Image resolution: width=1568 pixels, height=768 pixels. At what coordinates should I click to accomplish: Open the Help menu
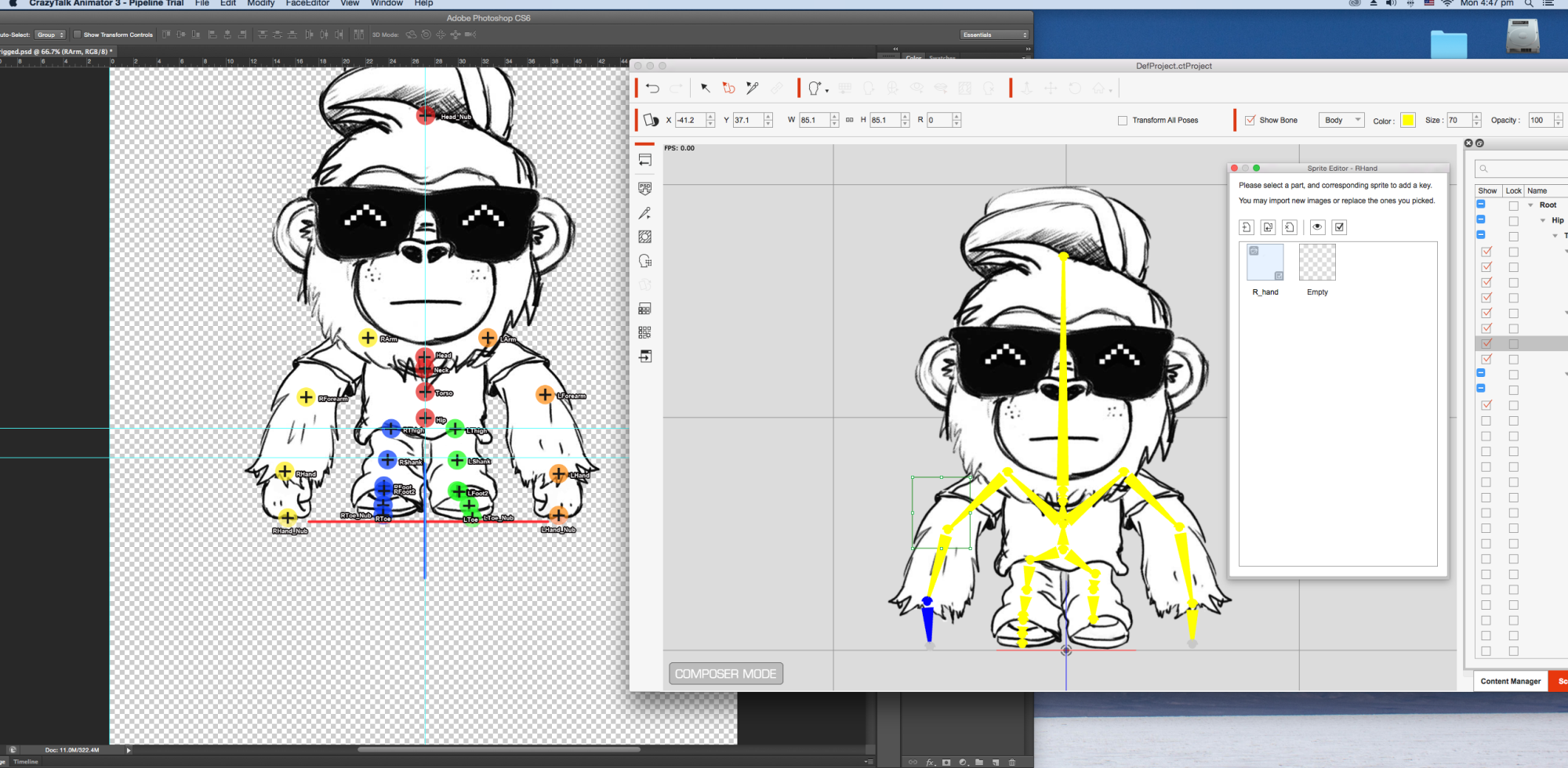coord(423,3)
